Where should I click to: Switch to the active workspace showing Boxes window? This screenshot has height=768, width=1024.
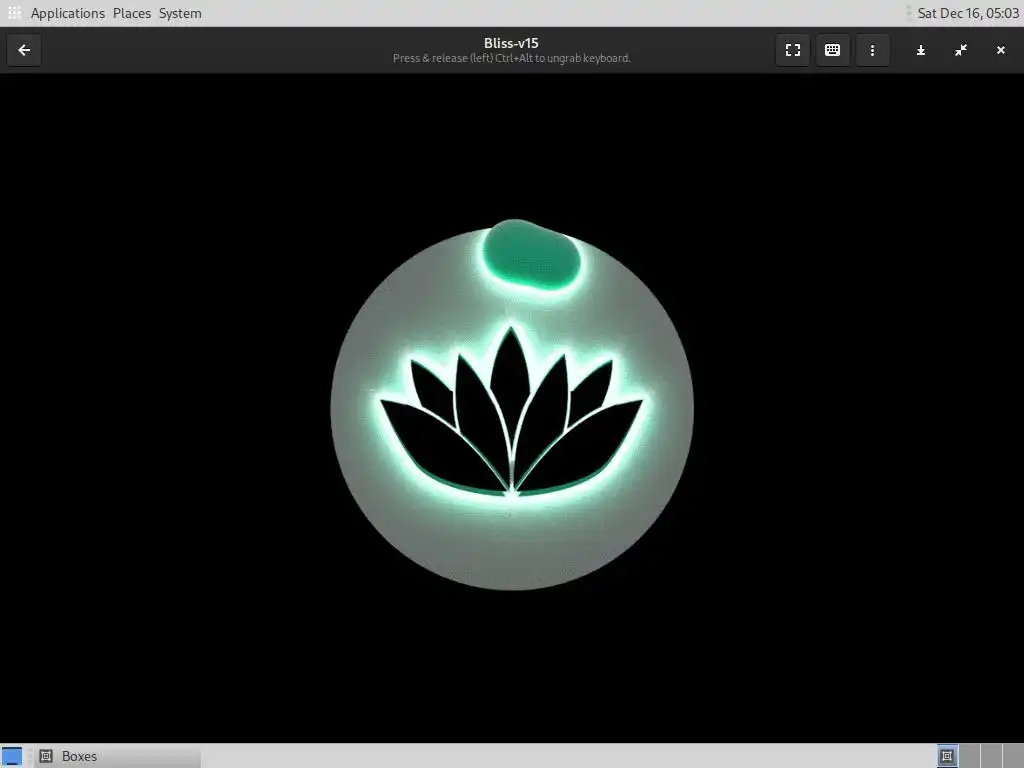pos(947,756)
